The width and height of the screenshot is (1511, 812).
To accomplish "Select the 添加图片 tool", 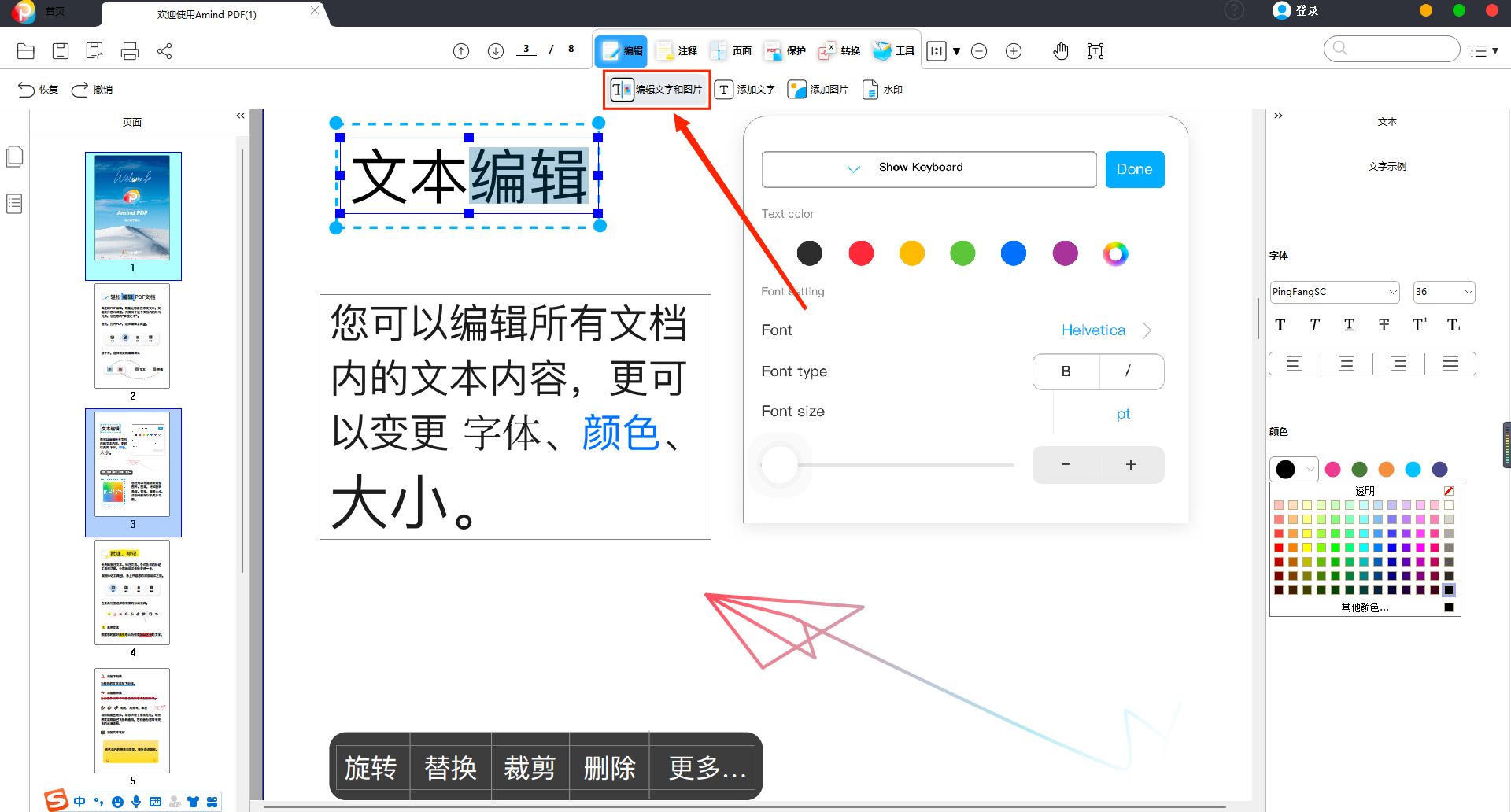I will click(818, 89).
